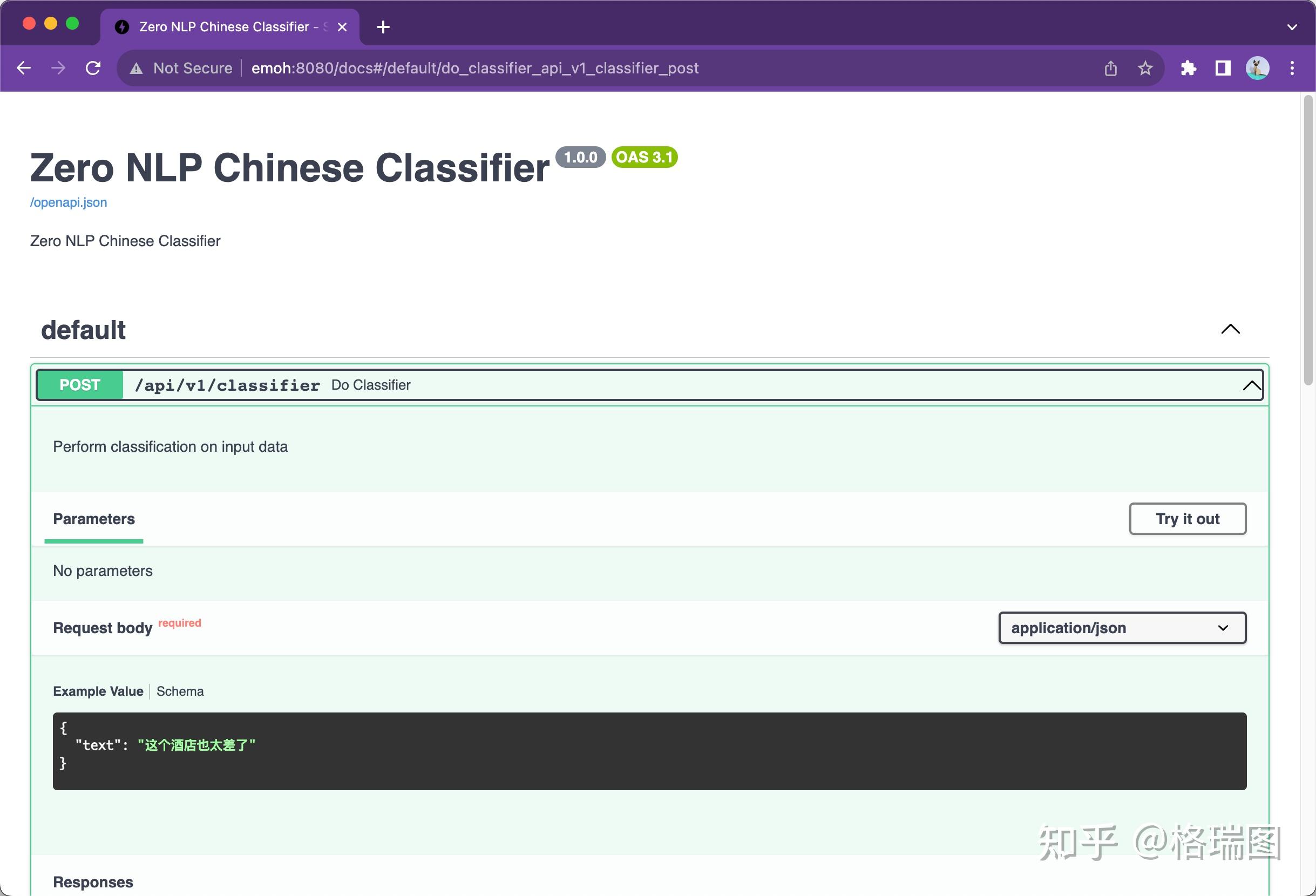Switch to the Schema tab
Image resolution: width=1316 pixels, height=896 pixels.
coord(180,691)
